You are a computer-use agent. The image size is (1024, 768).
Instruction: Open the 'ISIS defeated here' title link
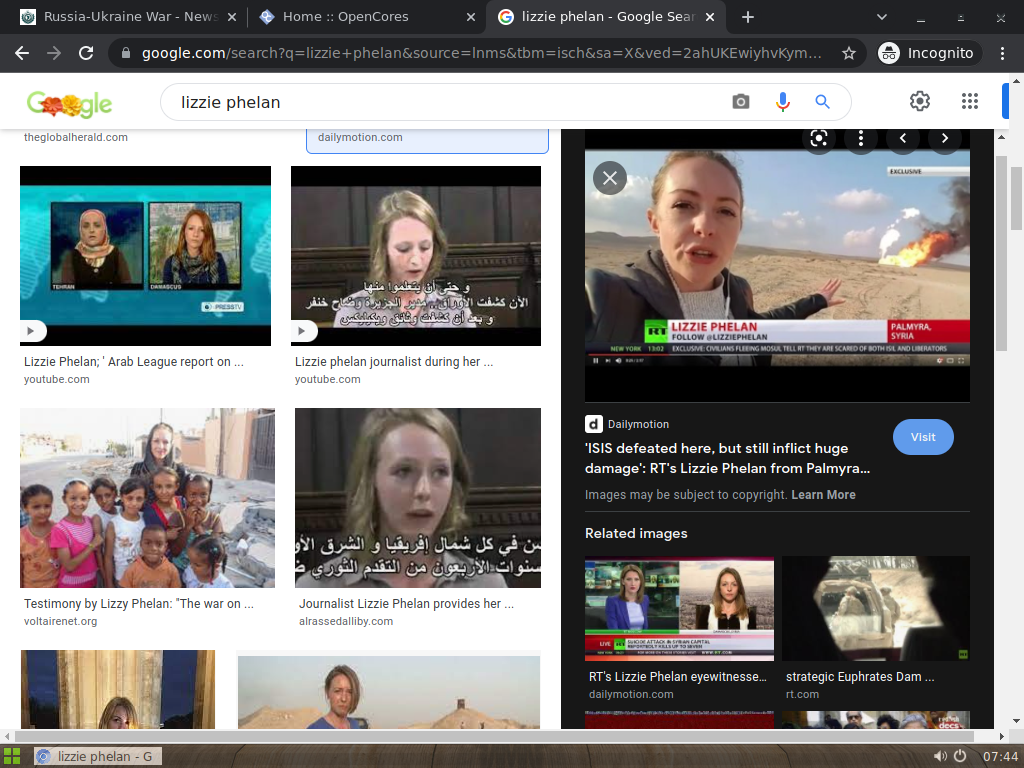point(727,458)
